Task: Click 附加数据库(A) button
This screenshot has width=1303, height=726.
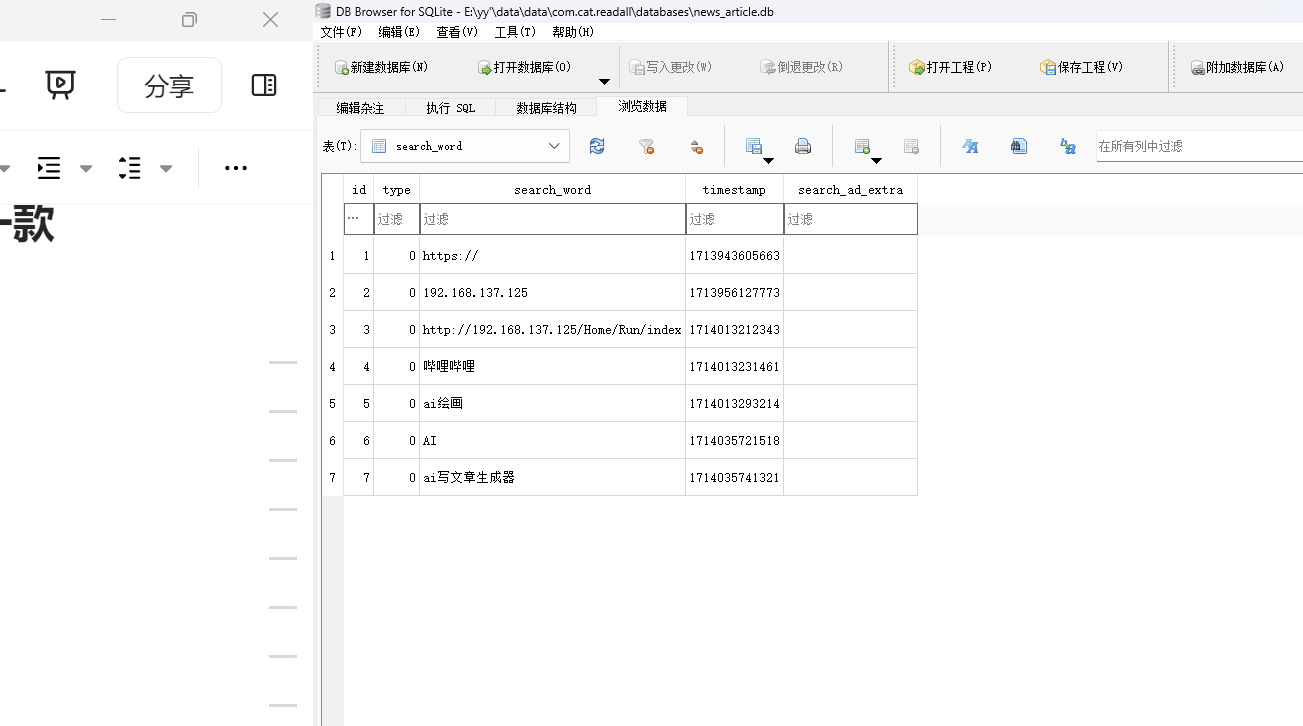Action: click(x=1237, y=67)
